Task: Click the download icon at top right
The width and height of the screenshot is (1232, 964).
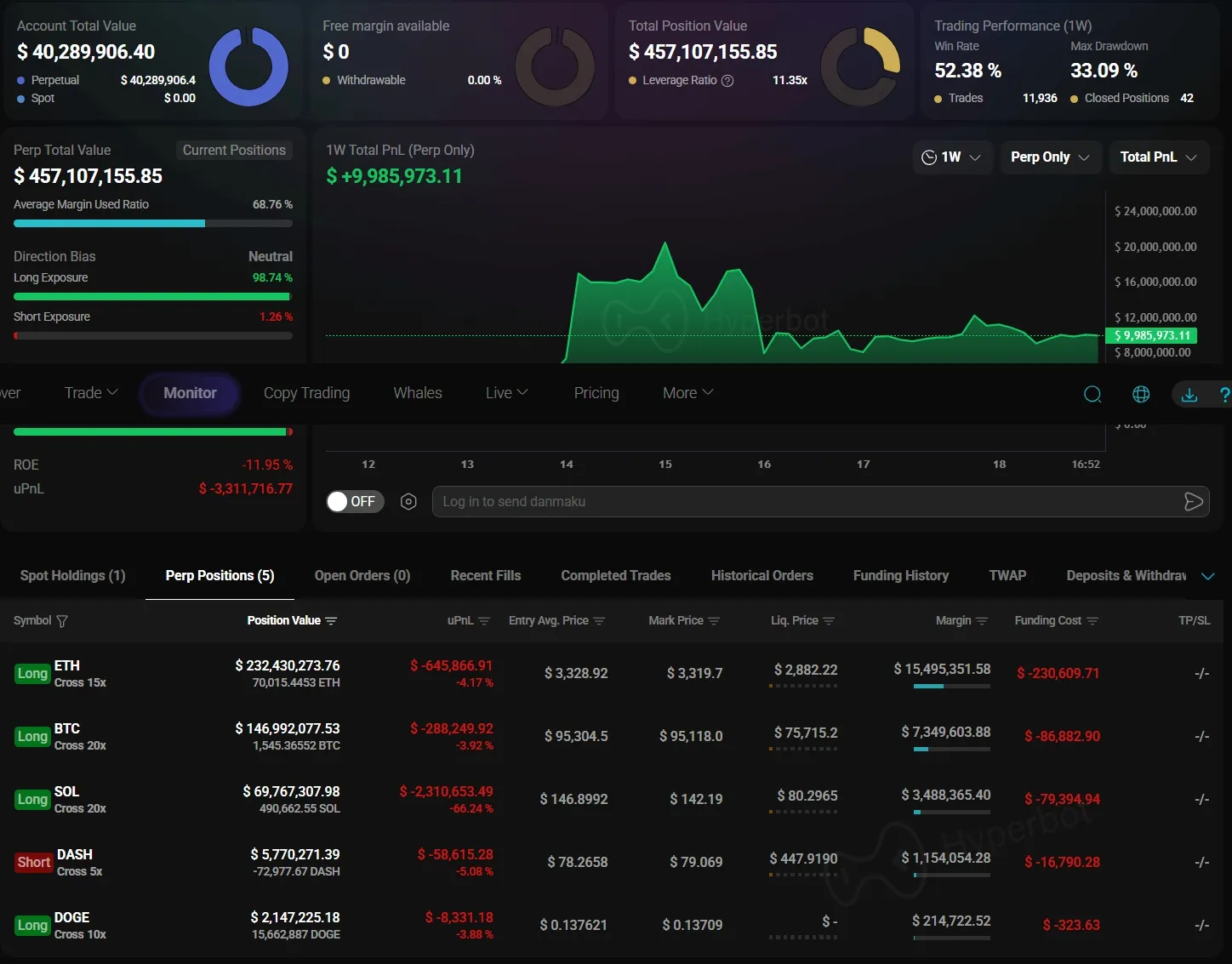Action: tap(1189, 394)
